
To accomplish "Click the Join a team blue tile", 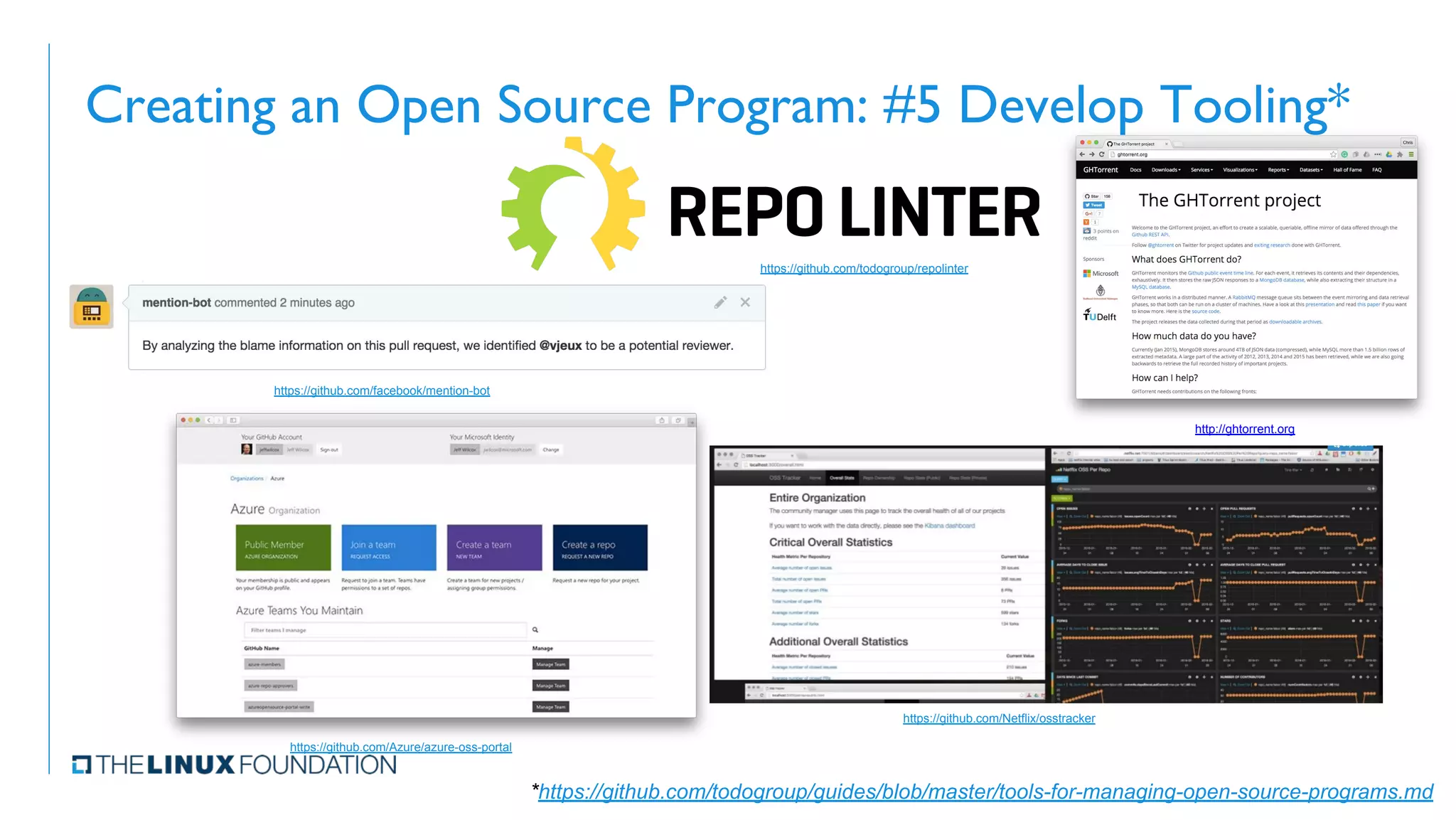I will [x=389, y=548].
